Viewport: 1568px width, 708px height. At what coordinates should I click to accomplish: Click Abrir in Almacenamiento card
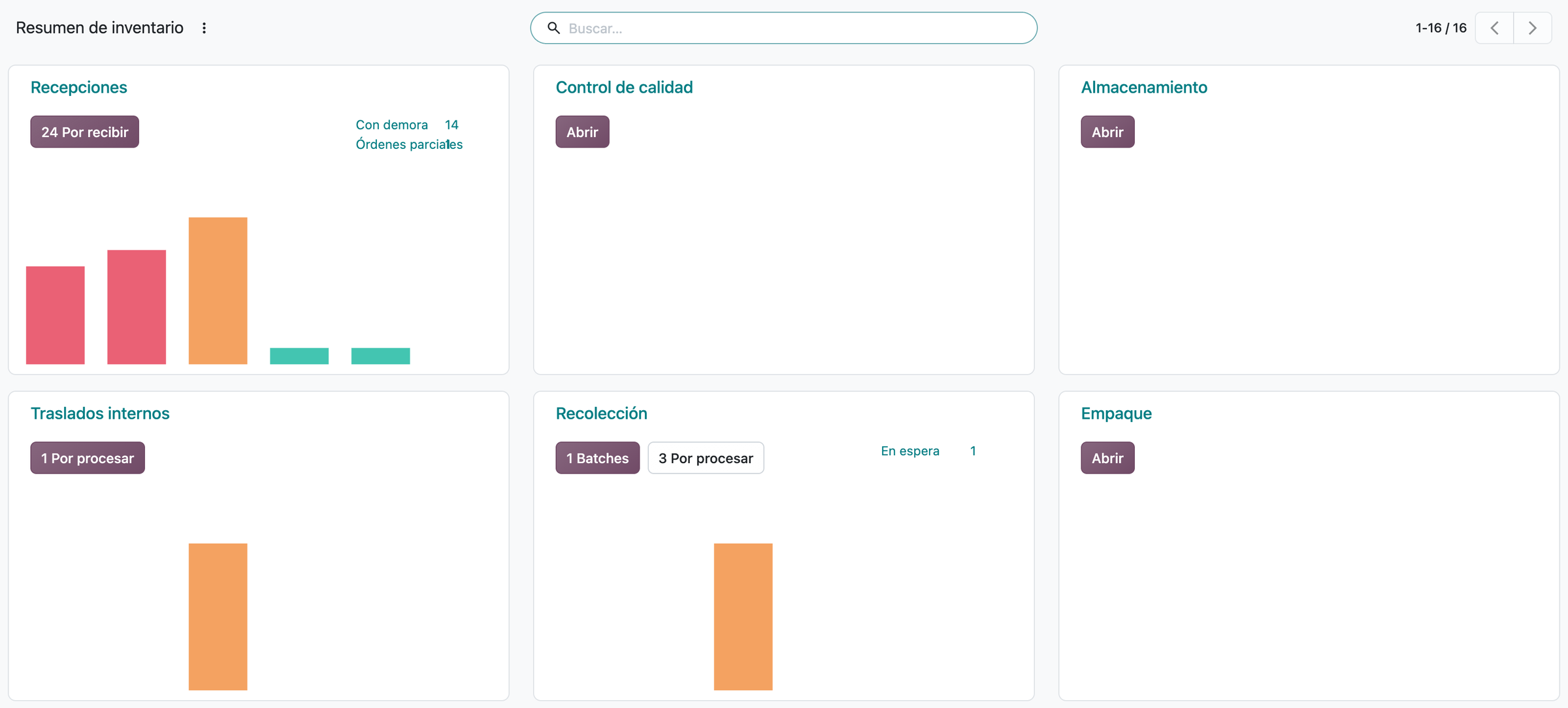click(1107, 132)
